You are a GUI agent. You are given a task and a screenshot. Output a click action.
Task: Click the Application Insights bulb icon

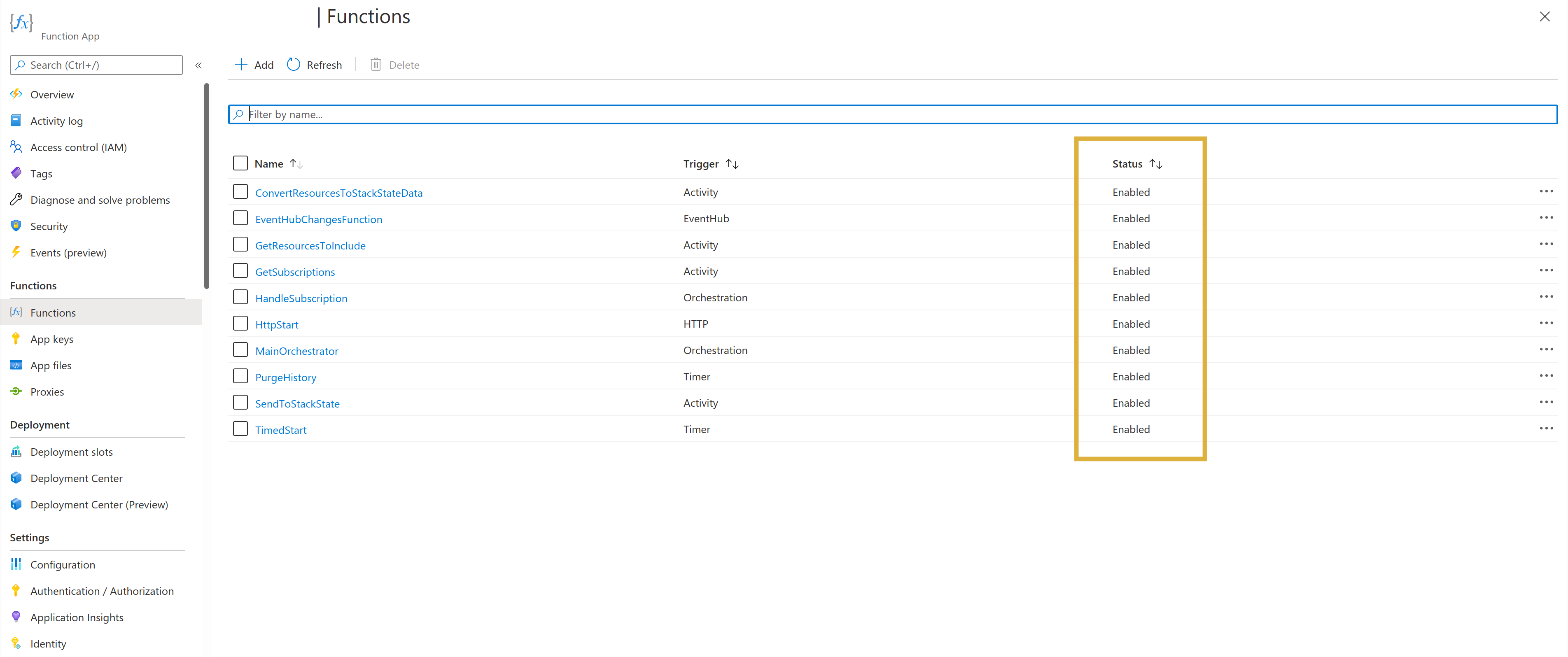[16, 617]
